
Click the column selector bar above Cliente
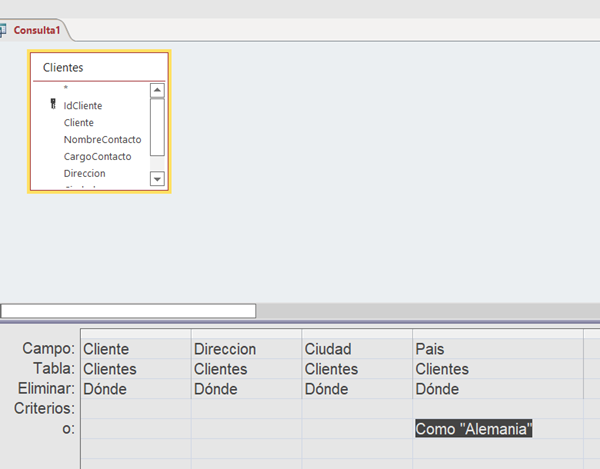pos(136,334)
